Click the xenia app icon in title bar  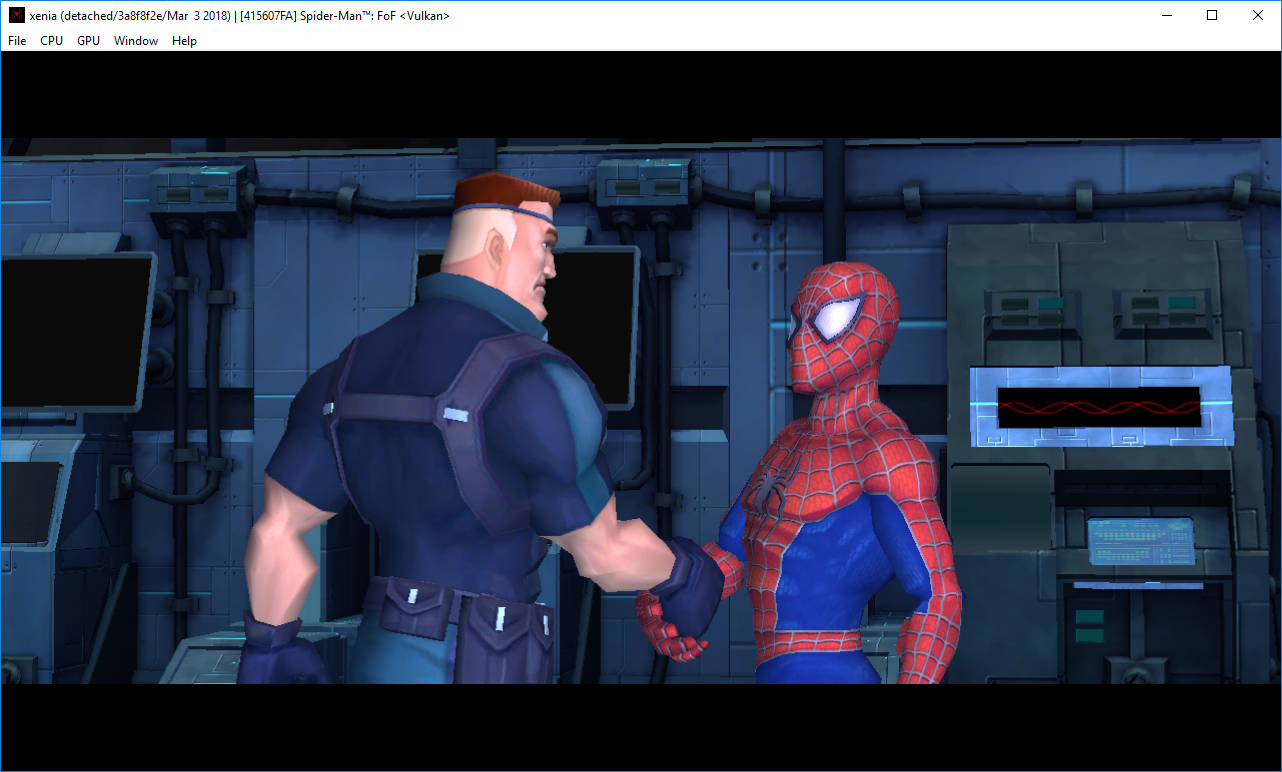tap(16, 16)
